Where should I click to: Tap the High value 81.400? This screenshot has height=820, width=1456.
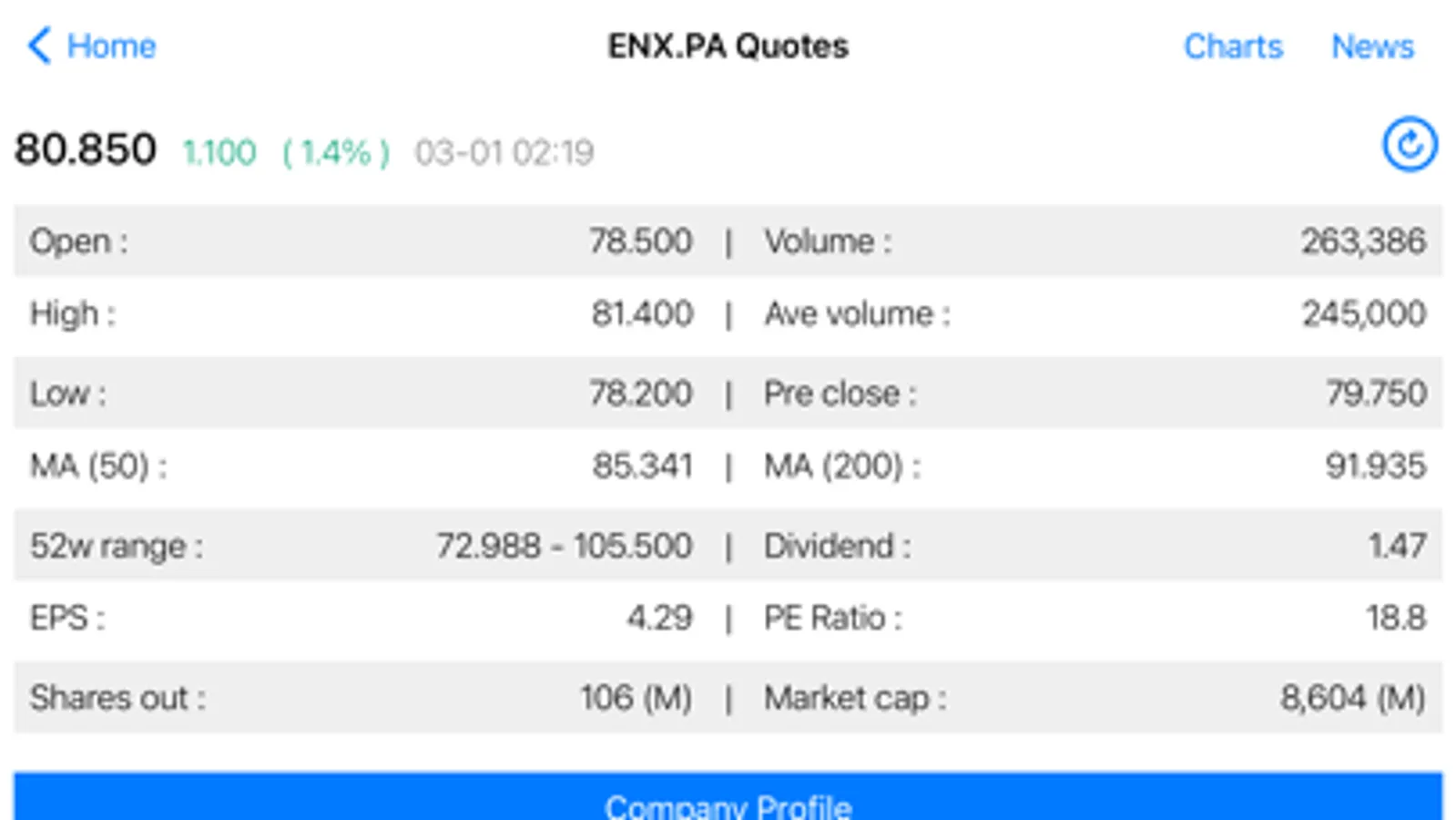tap(642, 313)
